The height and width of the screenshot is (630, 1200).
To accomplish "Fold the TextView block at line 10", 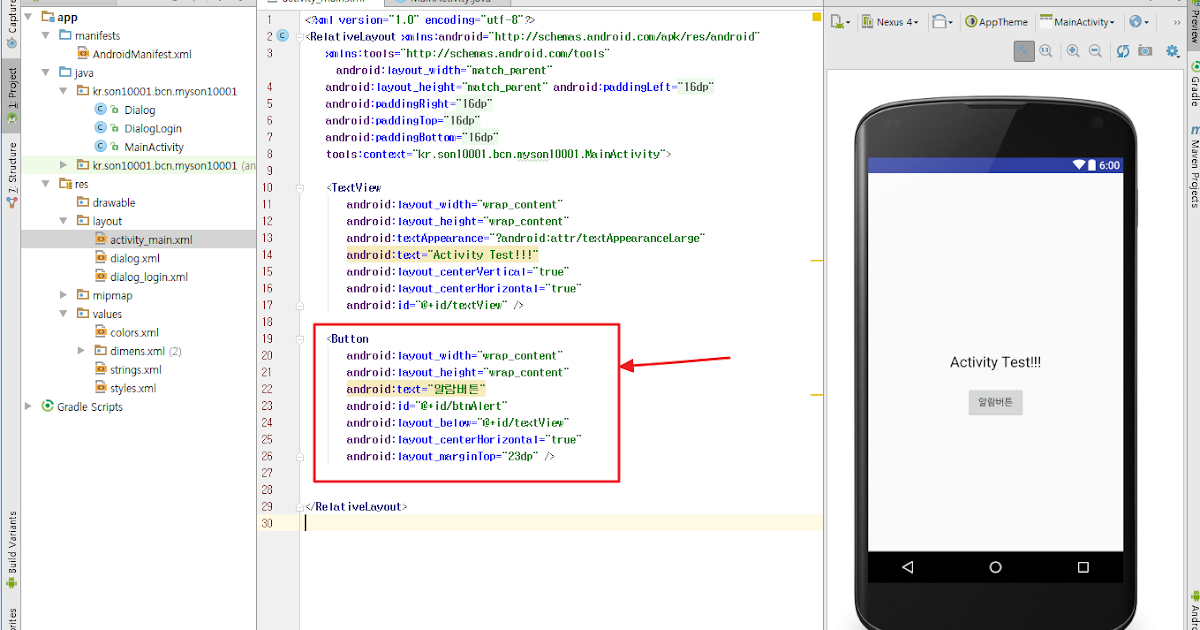I will (x=300, y=187).
